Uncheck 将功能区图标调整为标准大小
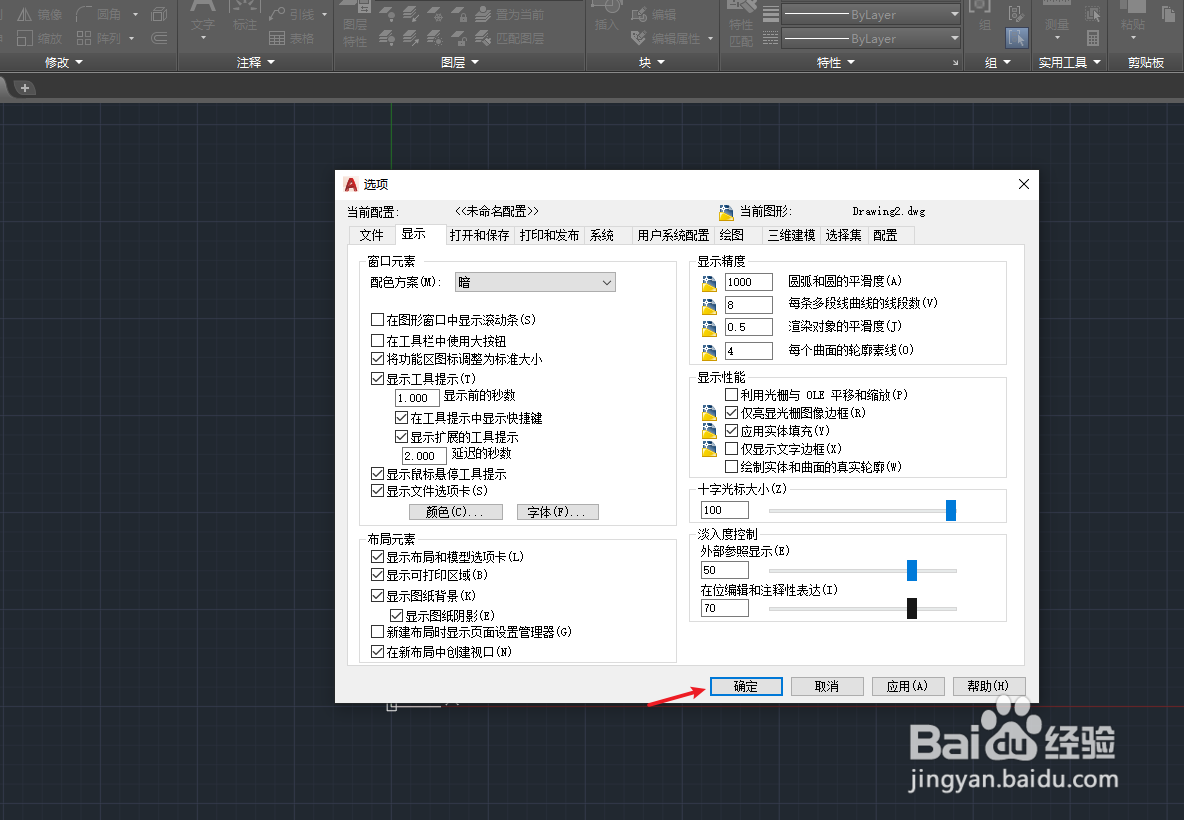The image size is (1184, 820). [x=378, y=359]
